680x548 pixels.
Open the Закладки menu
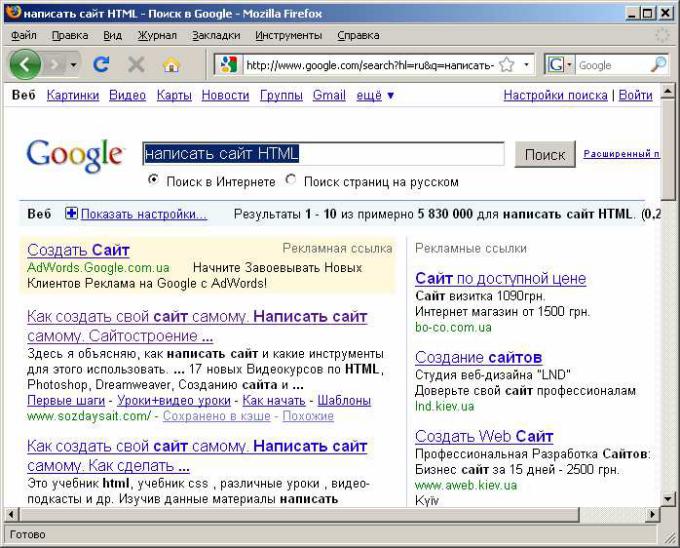216,35
